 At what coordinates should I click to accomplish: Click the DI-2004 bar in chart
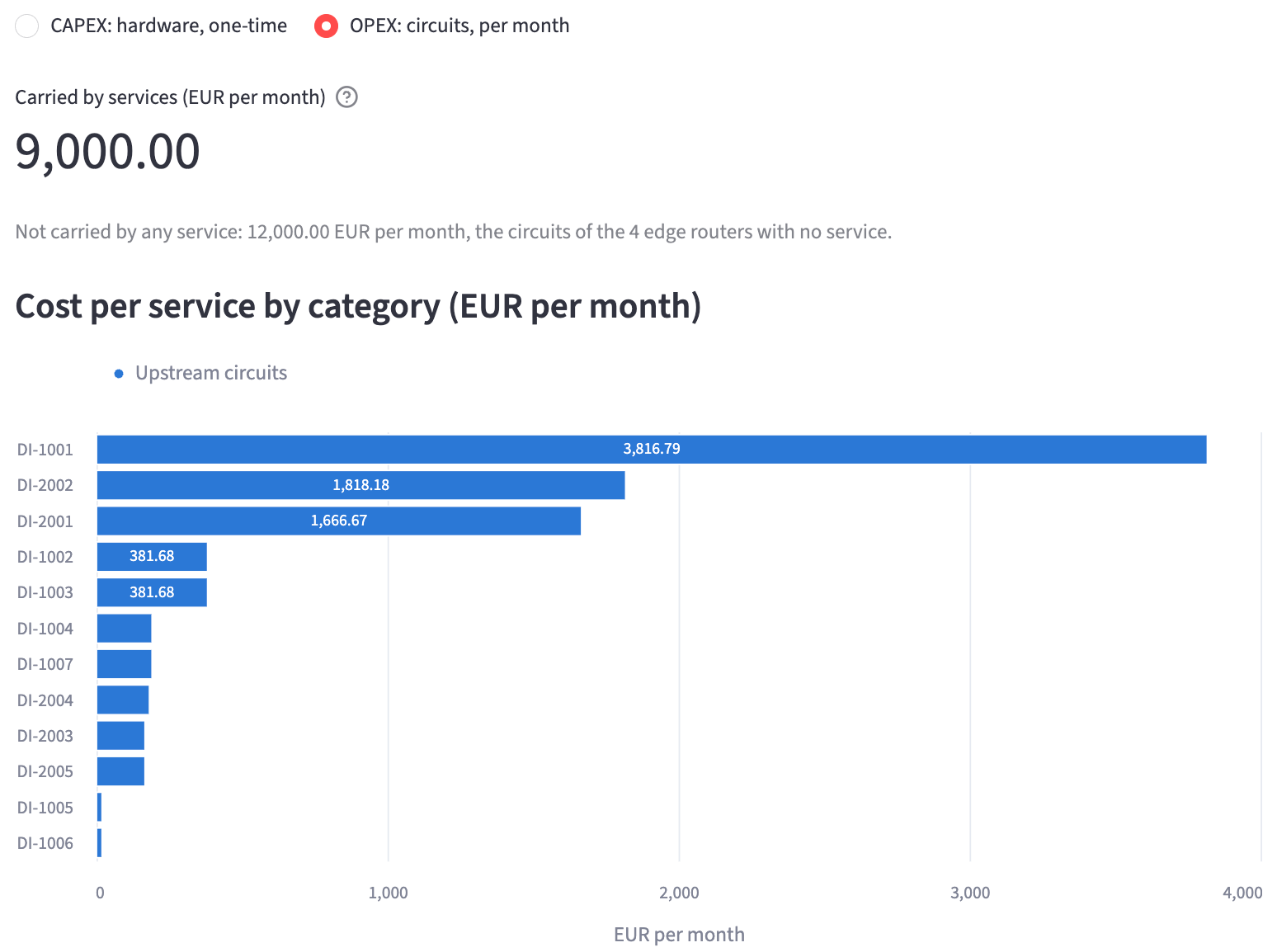click(122, 700)
